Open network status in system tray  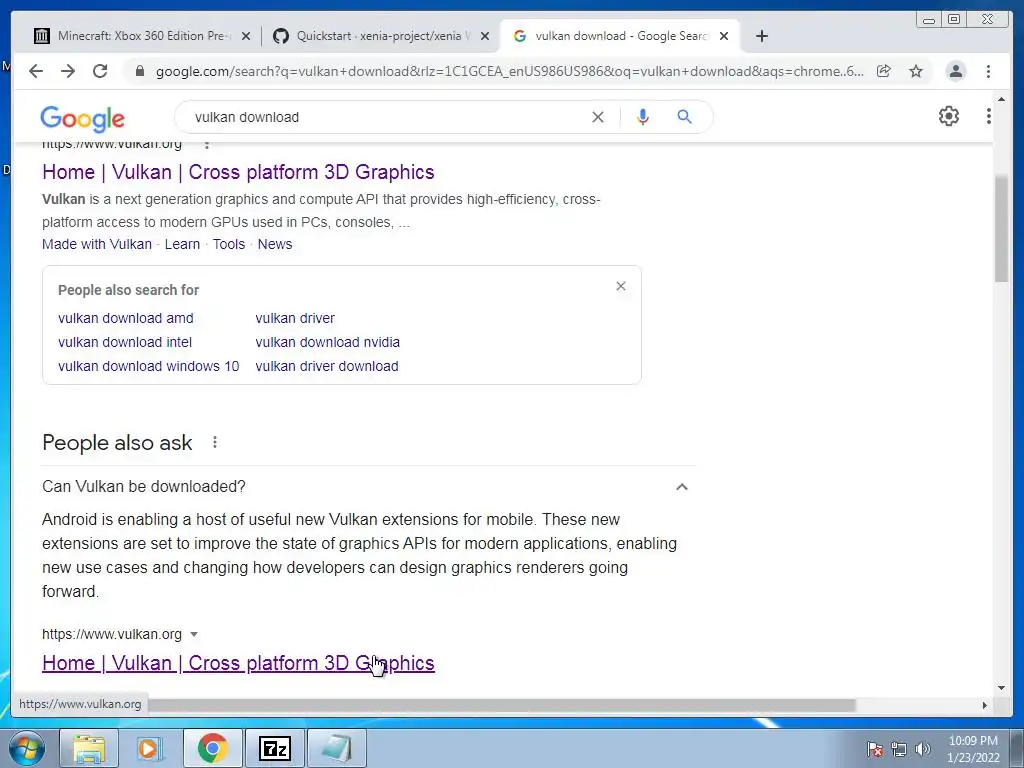(x=899, y=749)
